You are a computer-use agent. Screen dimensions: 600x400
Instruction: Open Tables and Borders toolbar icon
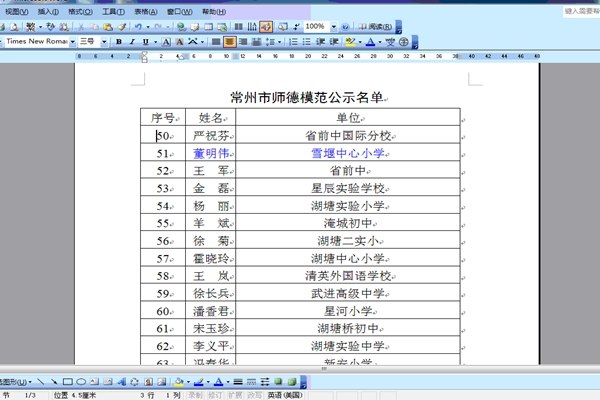click(x=195, y=27)
